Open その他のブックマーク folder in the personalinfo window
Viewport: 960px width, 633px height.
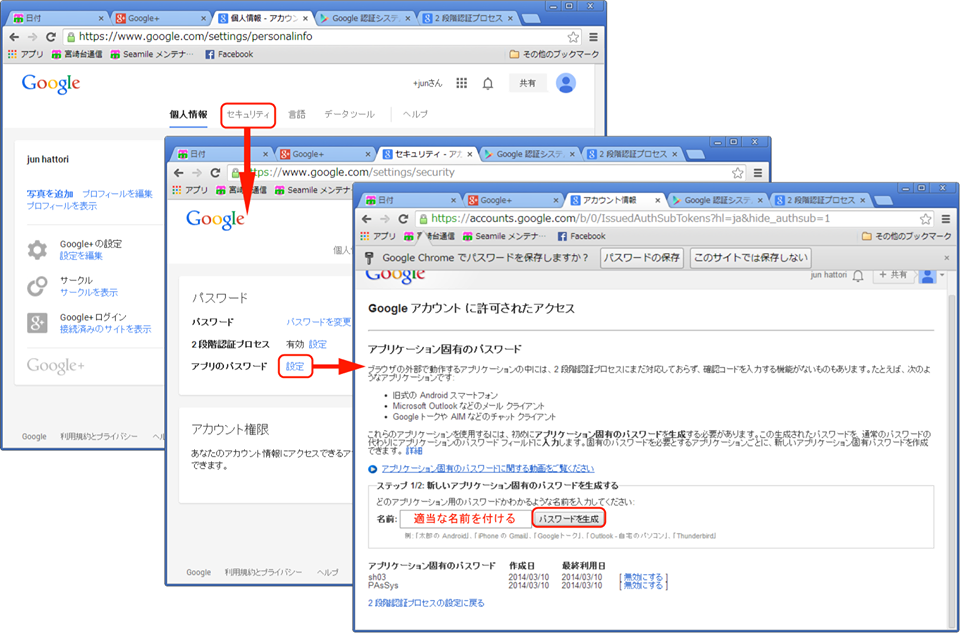coord(555,54)
